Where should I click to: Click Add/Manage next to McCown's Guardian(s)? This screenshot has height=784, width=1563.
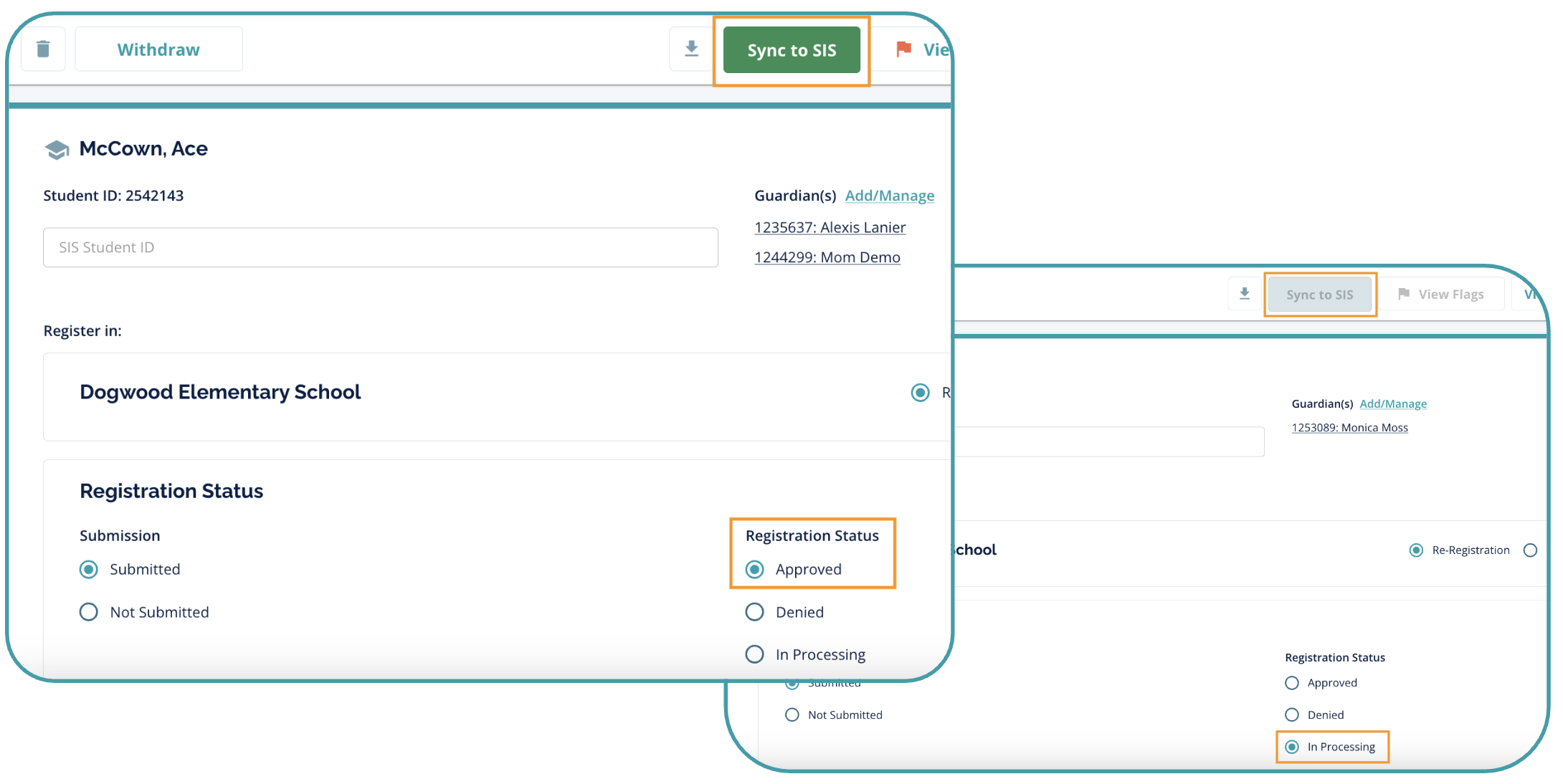pos(889,196)
